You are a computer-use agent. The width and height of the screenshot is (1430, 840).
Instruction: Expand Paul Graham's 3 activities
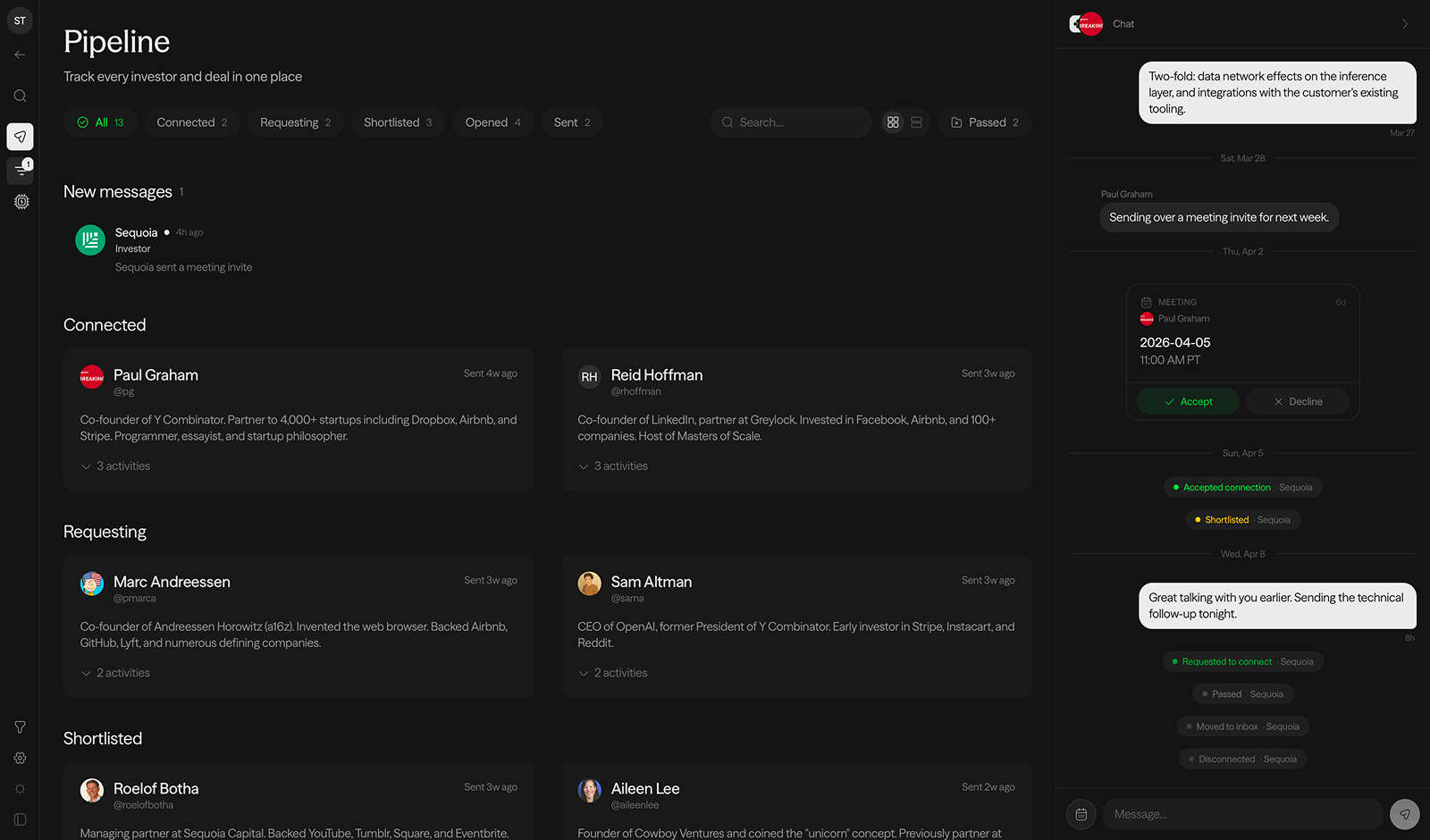pyautogui.click(x=116, y=466)
